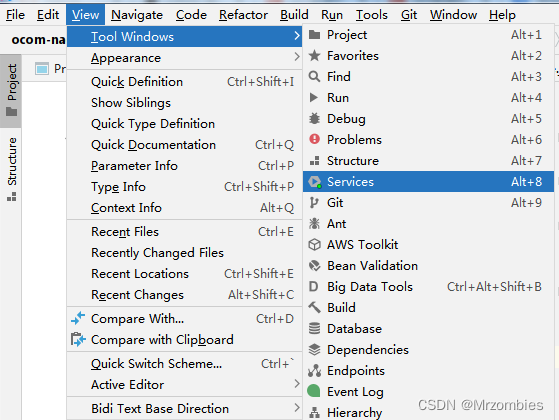Click the Favorites star icon
559x420 pixels.
coord(314,55)
